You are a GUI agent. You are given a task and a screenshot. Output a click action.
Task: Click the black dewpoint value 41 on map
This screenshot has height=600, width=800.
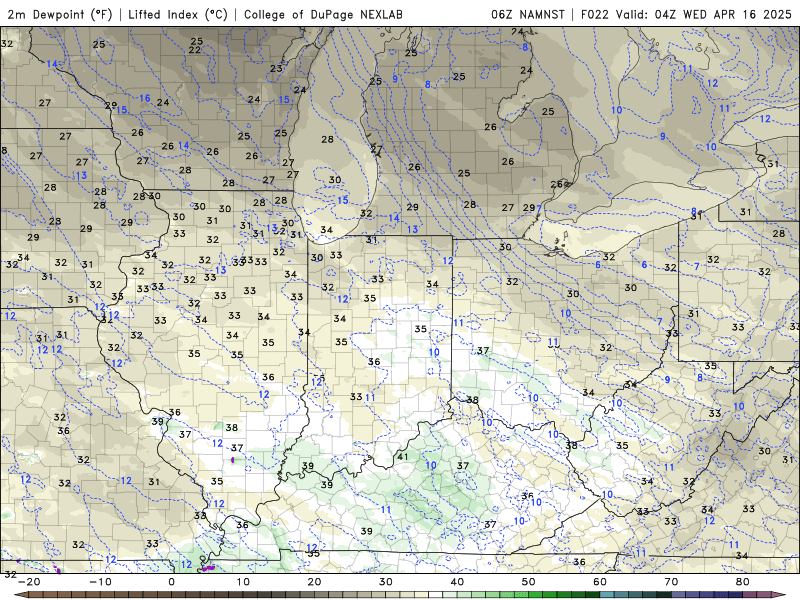(403, 457)
